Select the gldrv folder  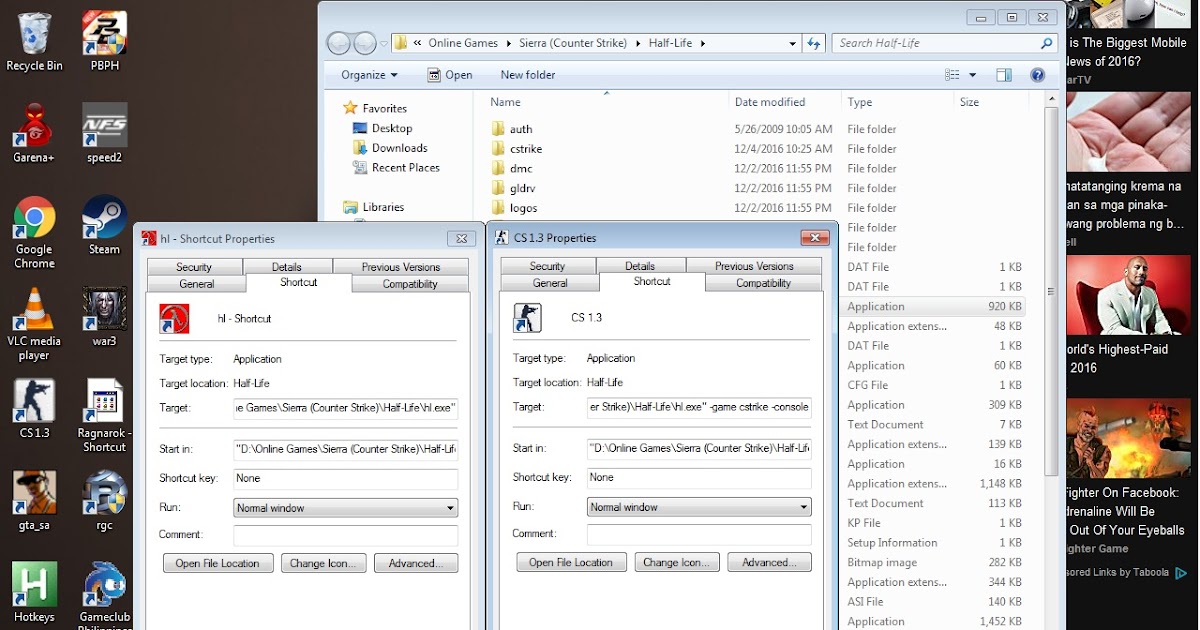514,188
